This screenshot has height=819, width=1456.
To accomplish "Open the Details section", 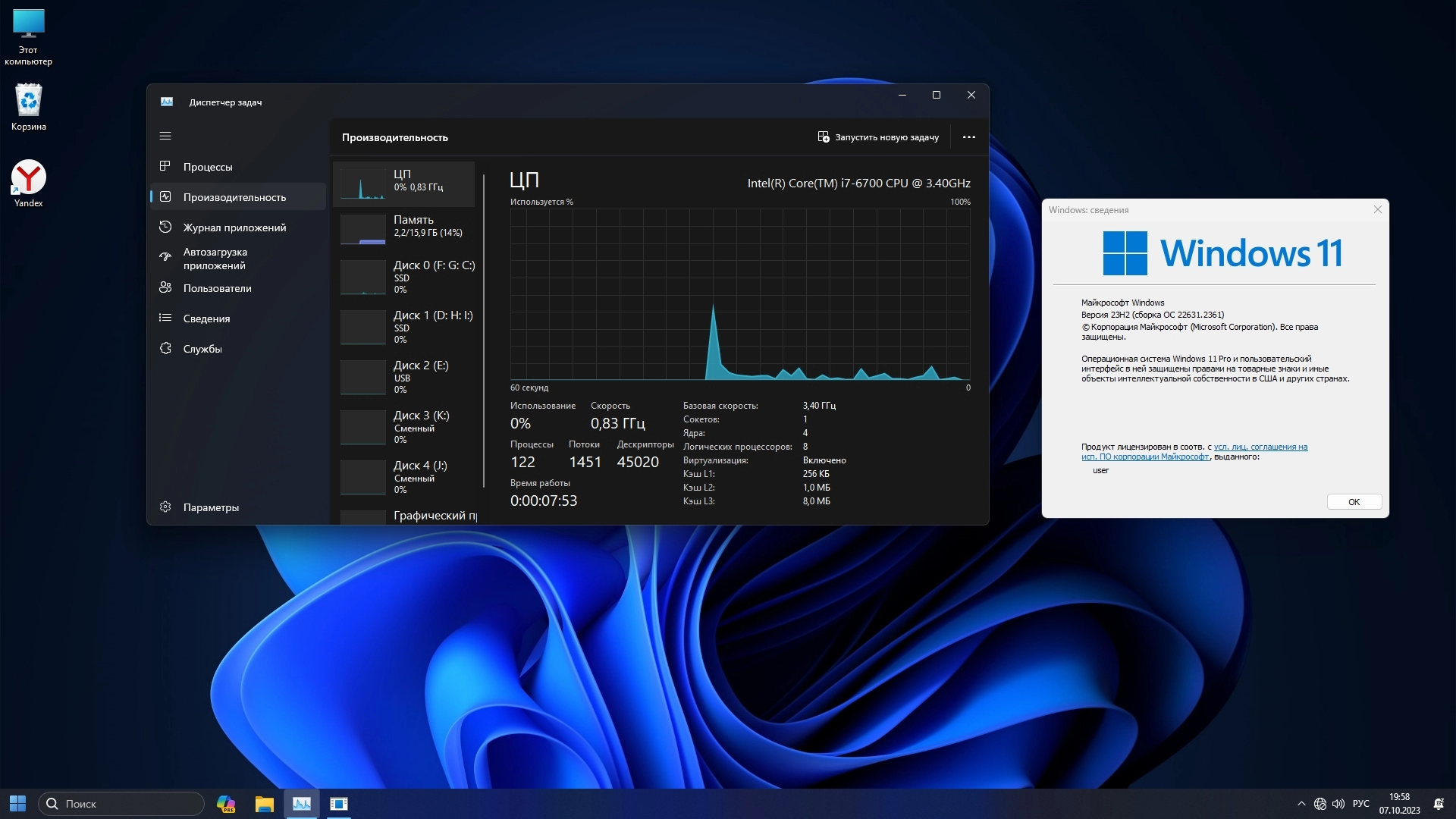I will [206, 318].
